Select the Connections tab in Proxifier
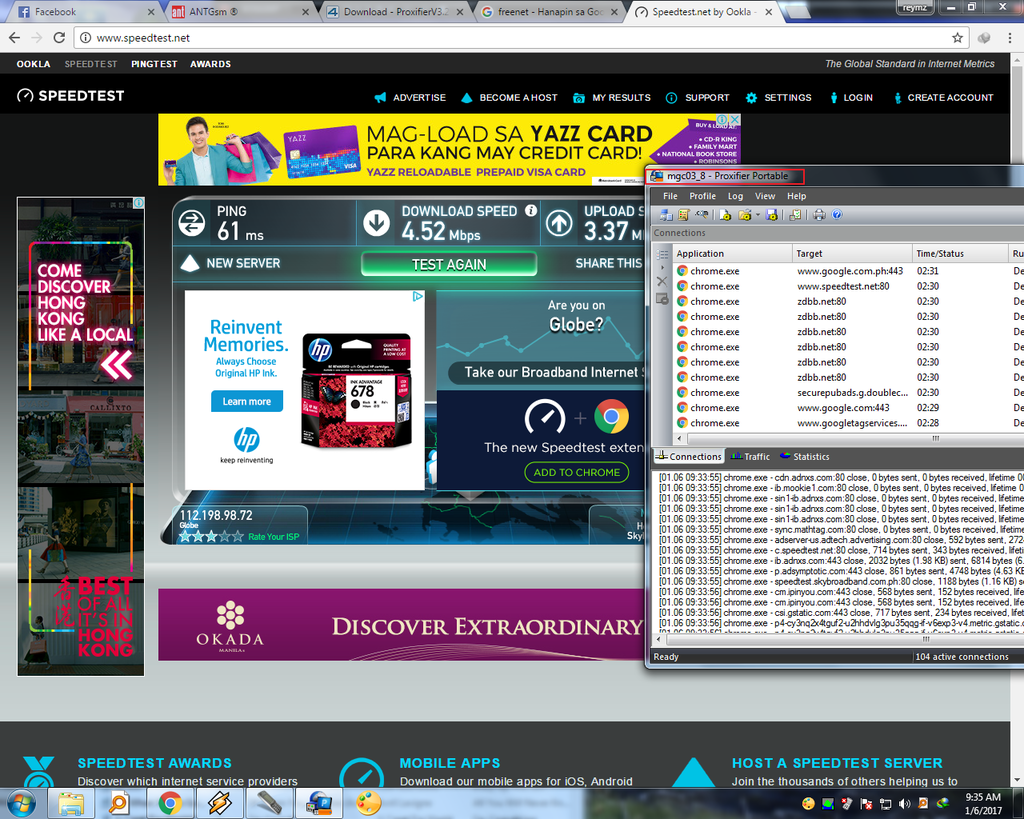1024x819 pixels. (689, 457)
